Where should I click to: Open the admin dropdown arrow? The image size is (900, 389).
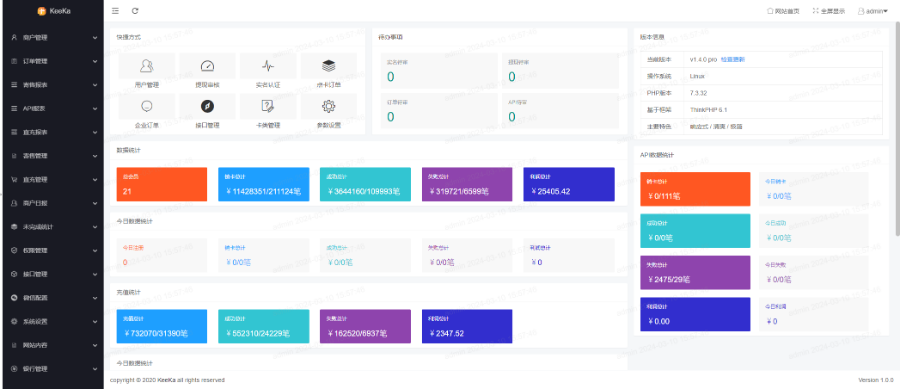pyautogui.click(x=886, y=11)
